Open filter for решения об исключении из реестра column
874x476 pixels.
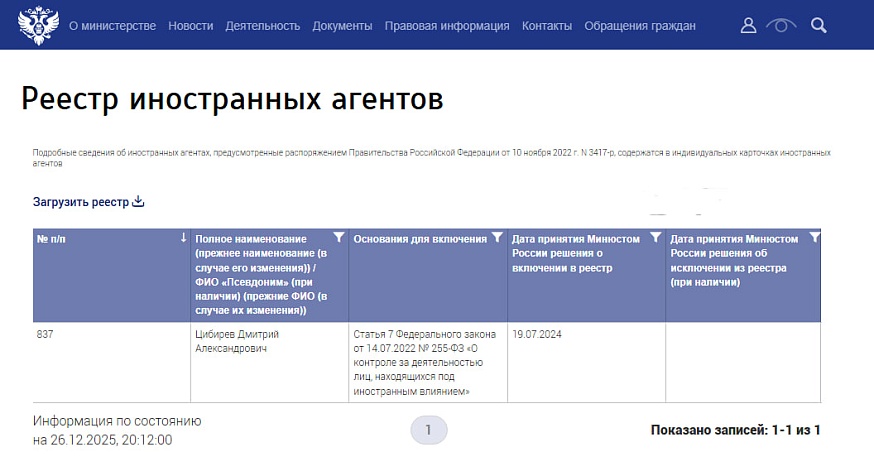814,237
